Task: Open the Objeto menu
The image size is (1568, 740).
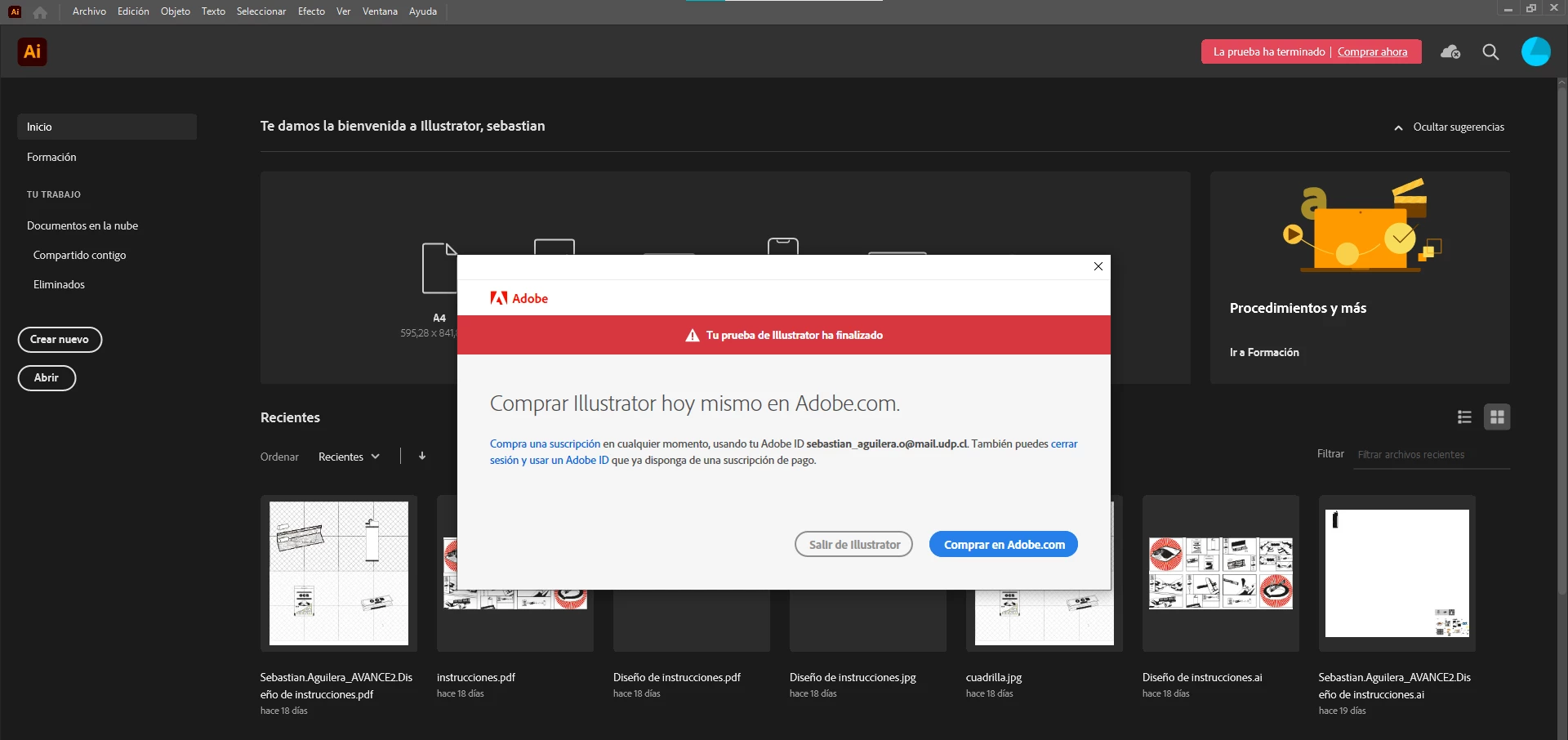Action: tap(176, 11)
